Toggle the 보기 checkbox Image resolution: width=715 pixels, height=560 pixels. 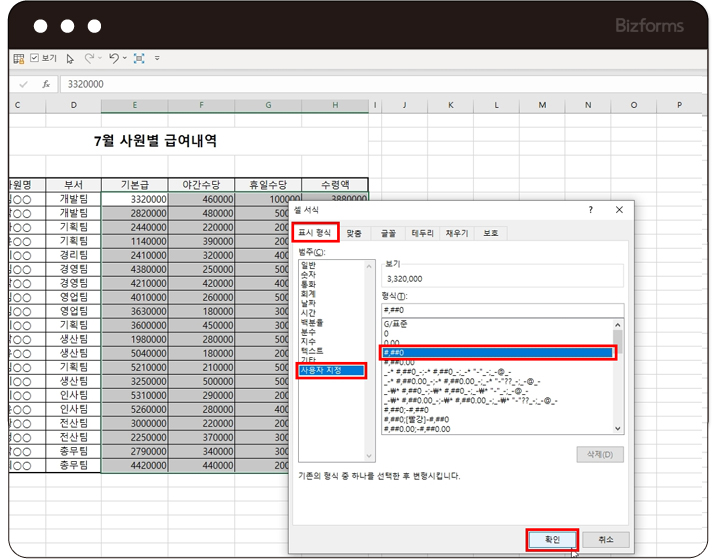coord(35,59)
